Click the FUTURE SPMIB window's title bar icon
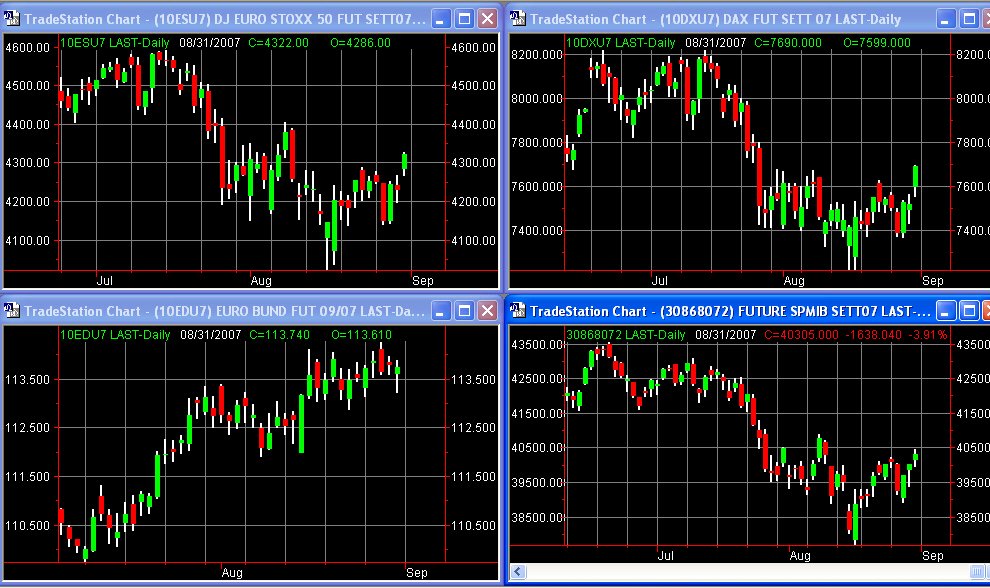Screen dimensions: 990x588 pos(519,310)
